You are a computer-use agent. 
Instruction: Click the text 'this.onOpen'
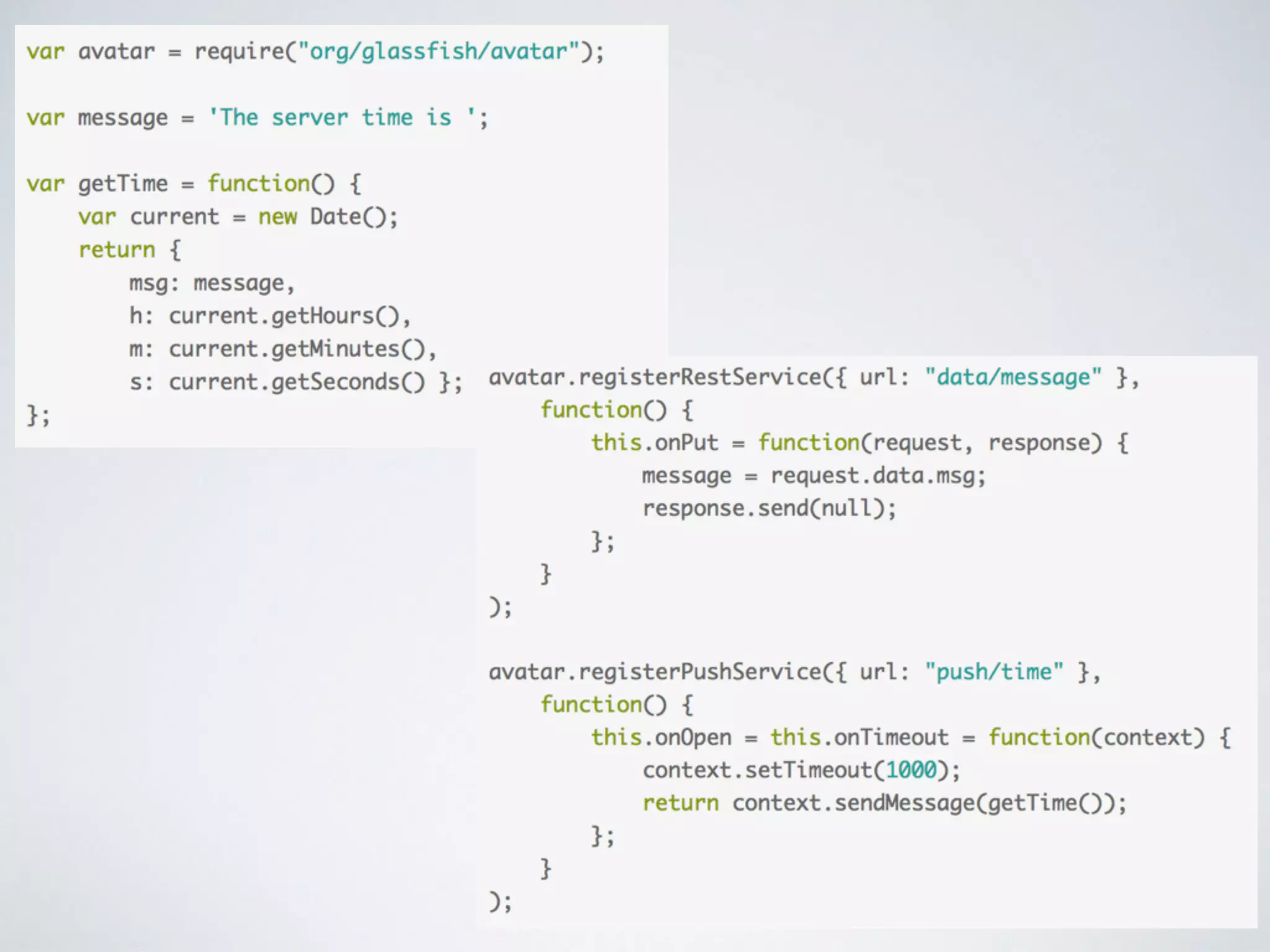pyautogui.click(x=661, y=738)
